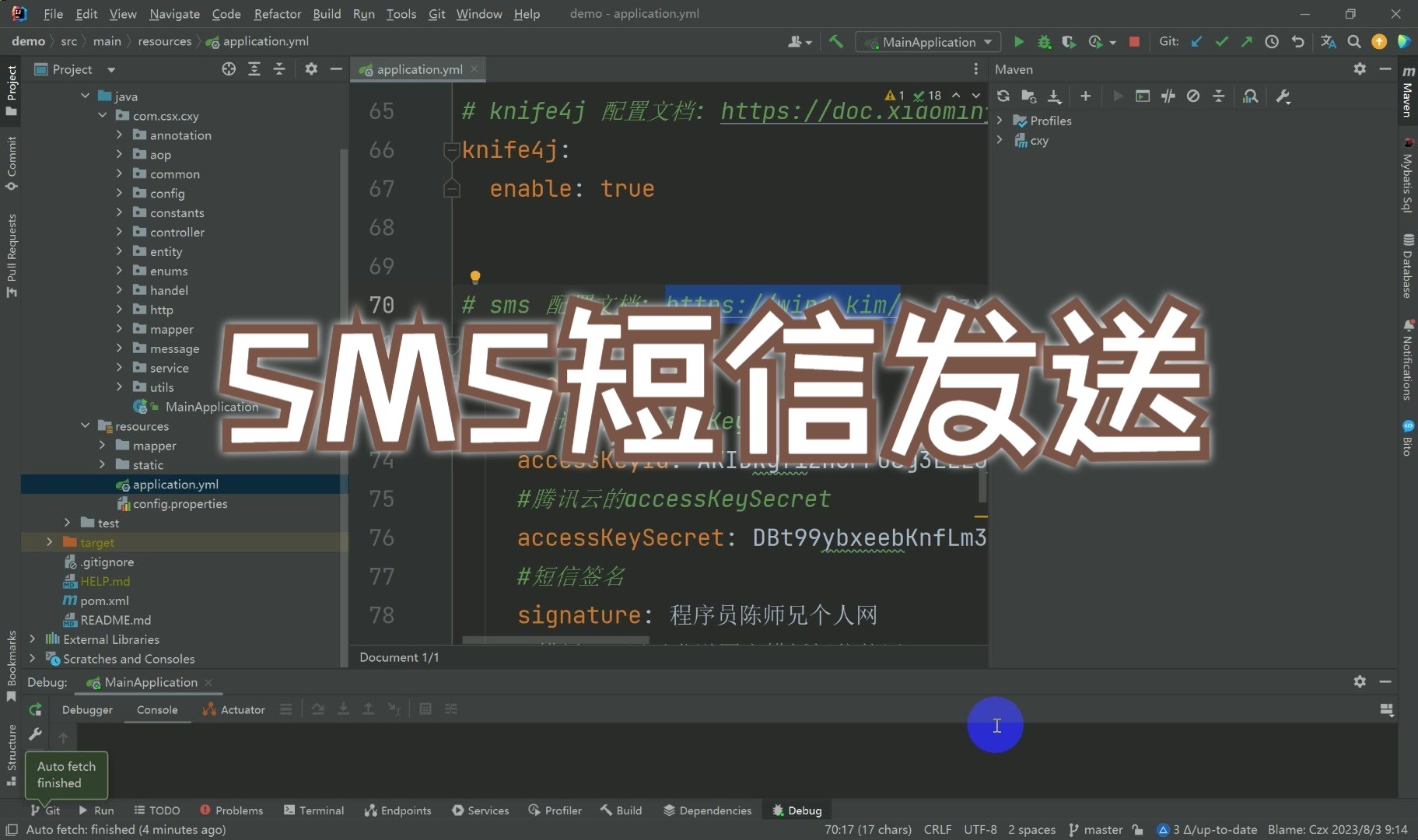The width and height of the screenshot is (1418, 840).
Task: Open the knife4j documentation link
Action: click(x=853, y=111)
